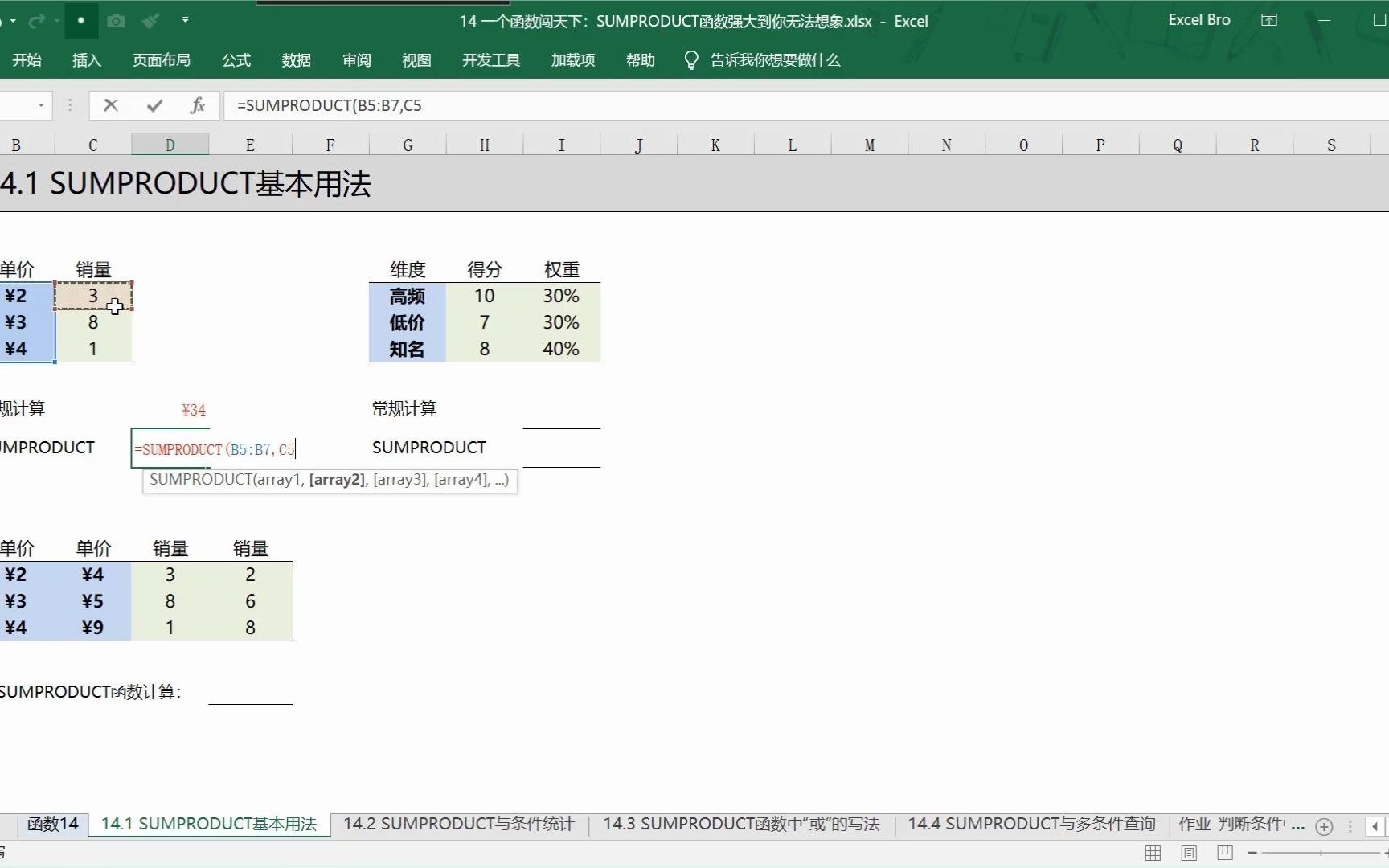
Task: Switch to the 函数14 sheet tab
Action: click(53, 824)
